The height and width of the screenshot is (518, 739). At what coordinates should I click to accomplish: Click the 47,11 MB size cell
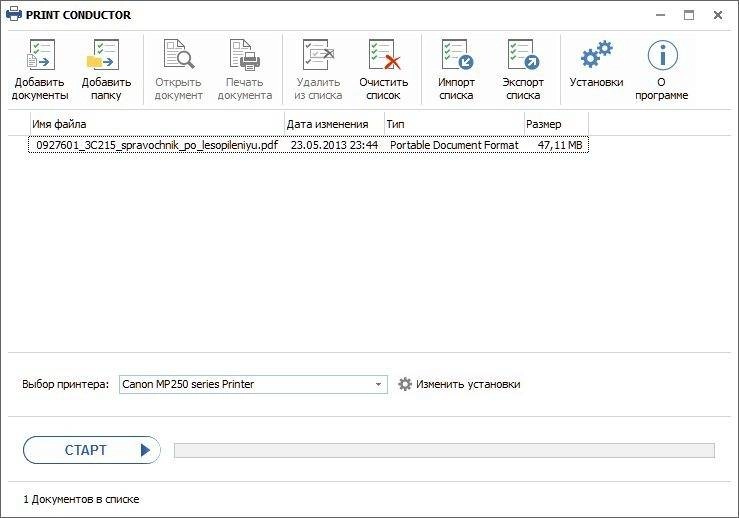pos(560,145)
